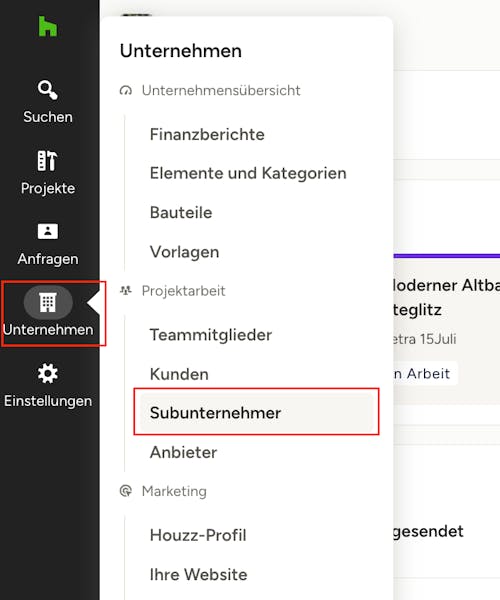The width and height of the screenshot is (500, 600).
Task: Open Finanzberichte from the menu
Action: tap(207, 134)
